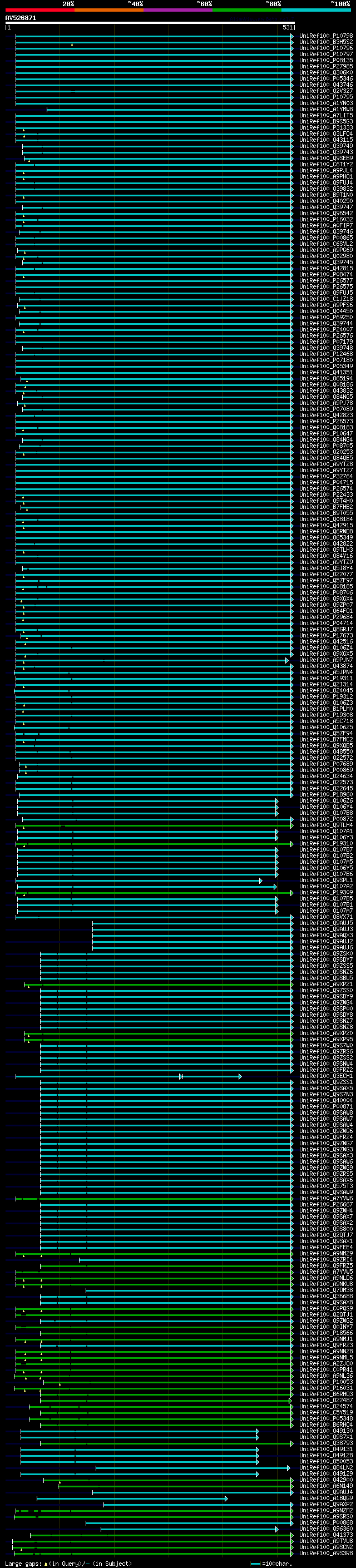Click label UniRef100_Q84LN2
The height and width of the screenshot is (1568, 356).
pos(326,1467)
